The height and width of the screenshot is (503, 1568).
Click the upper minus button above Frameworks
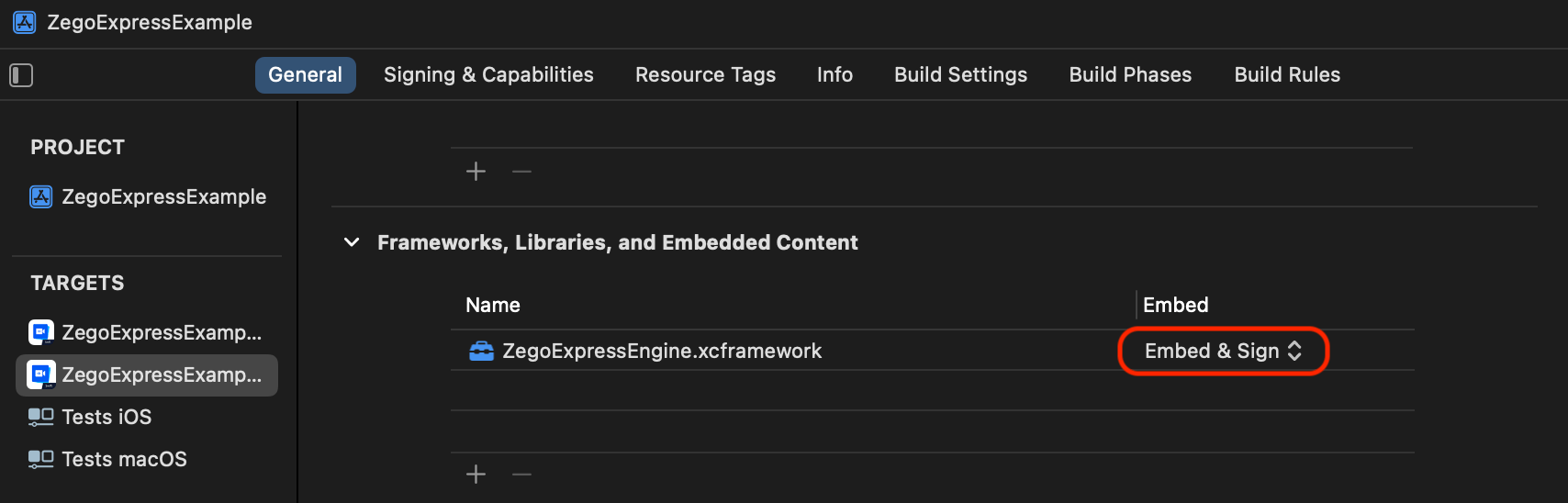coord(521,171)
